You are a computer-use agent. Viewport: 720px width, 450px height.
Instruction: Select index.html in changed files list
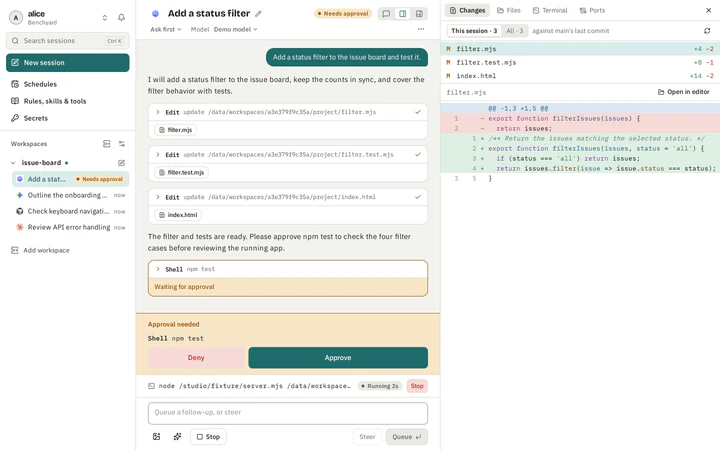[x=580, y=76]
